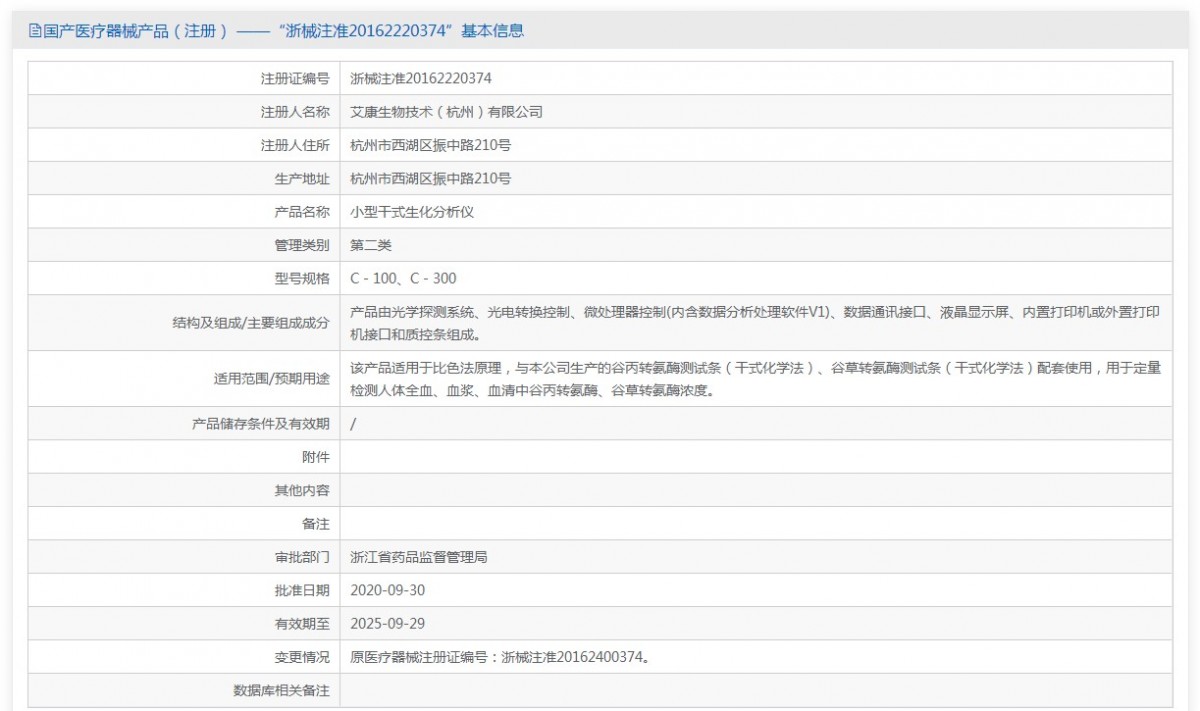This screenshot has height=711, width=1200.
Task: Click the label "注册人住所"
Action: pyautogui.click(x=295, y=145)
